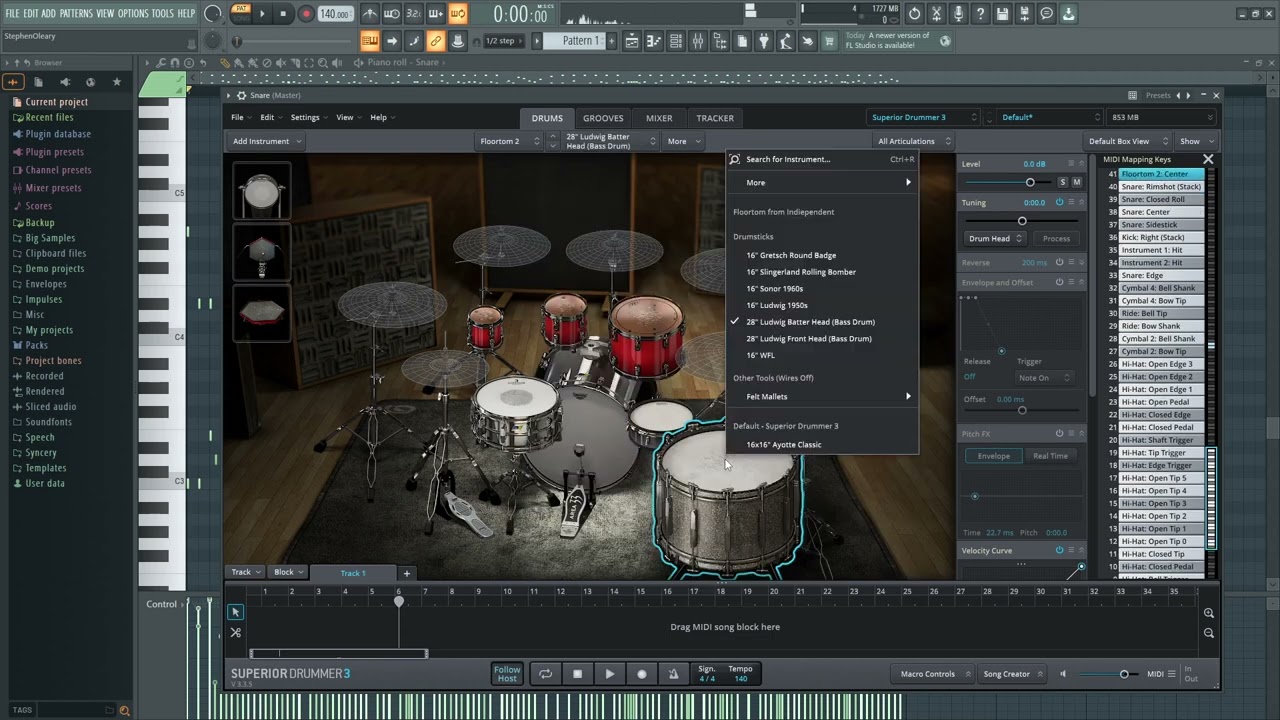
Task: Select the arrow pointer tool in track editor
Action: click(x=236, y=612)
